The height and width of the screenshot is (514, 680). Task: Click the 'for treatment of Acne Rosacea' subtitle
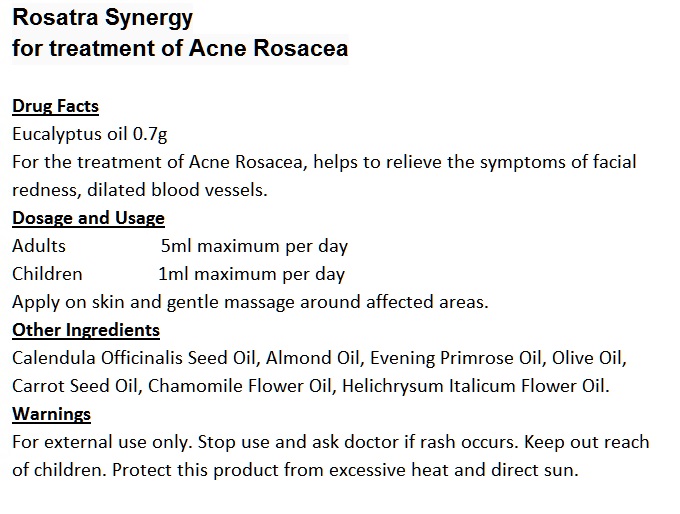click(180, 48)
